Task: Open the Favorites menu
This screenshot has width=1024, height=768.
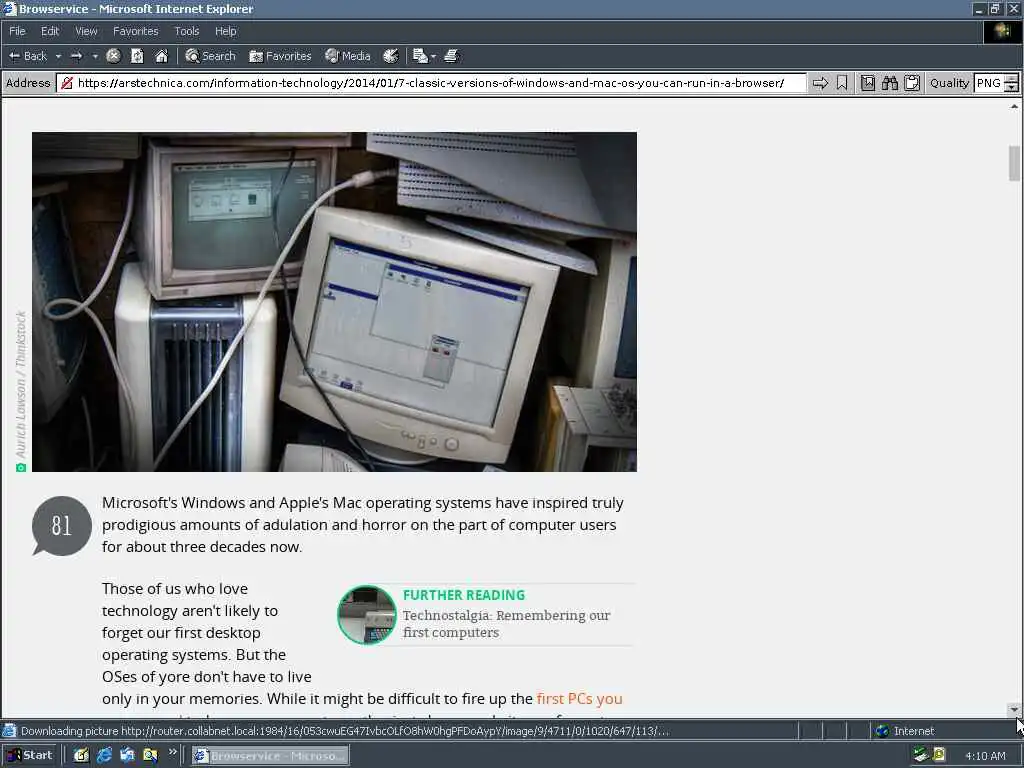Action: pos(135,31)
